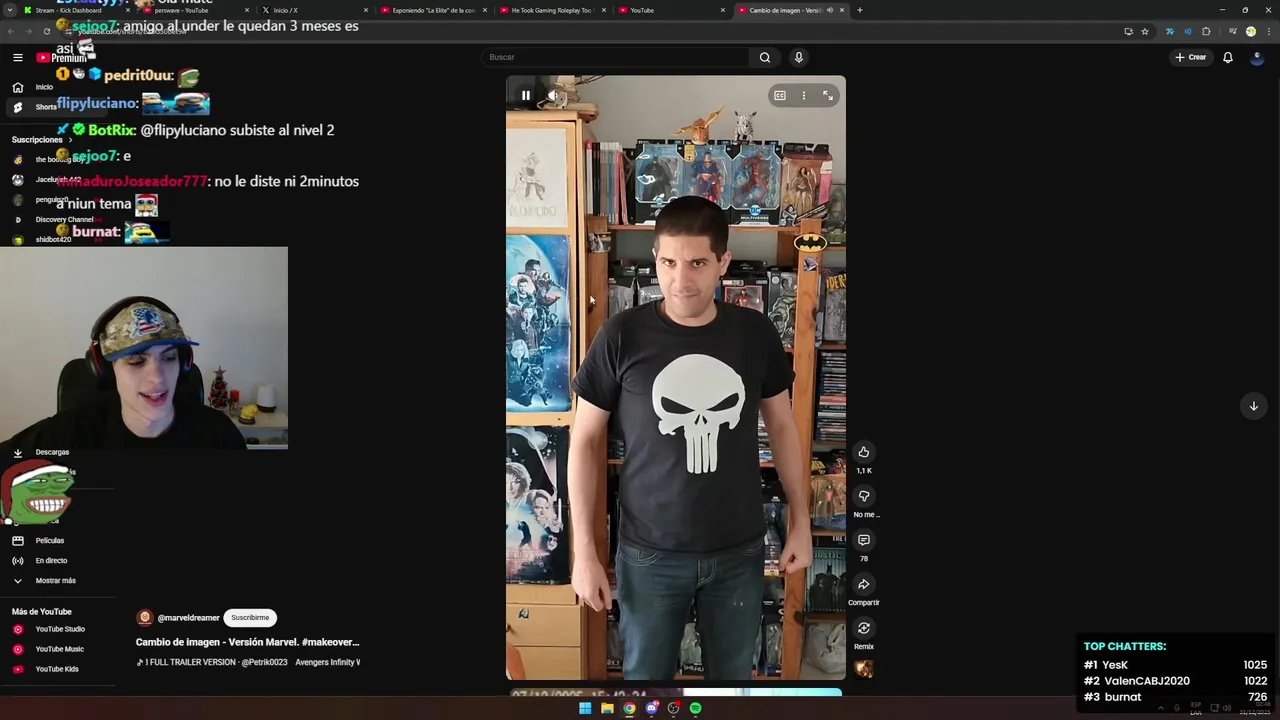Open Spotify from the taskbar
The height and width of the screenshot is (720, 1280).
tap(695, 708)
